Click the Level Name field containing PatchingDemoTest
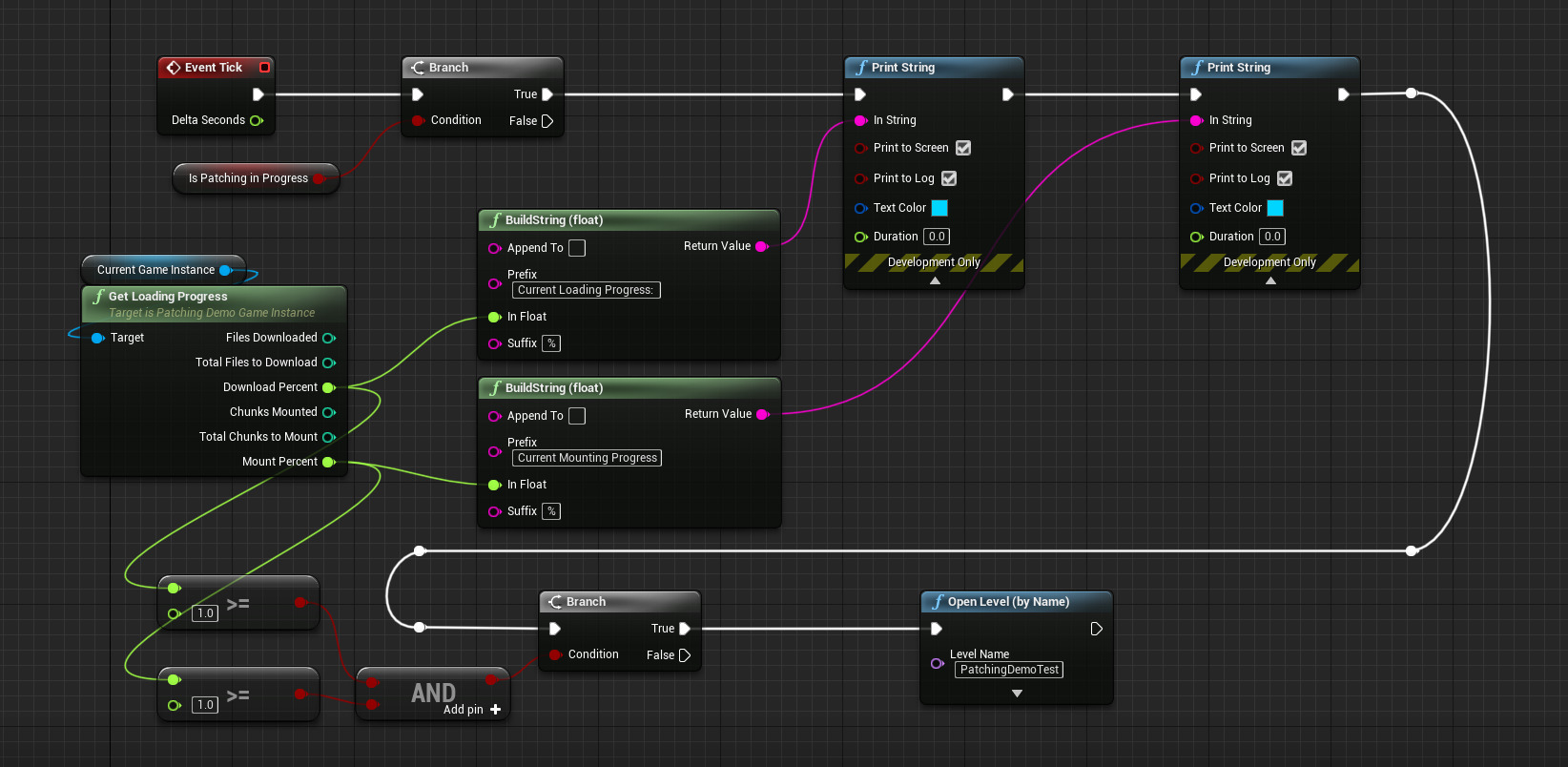 point(1009,670)
